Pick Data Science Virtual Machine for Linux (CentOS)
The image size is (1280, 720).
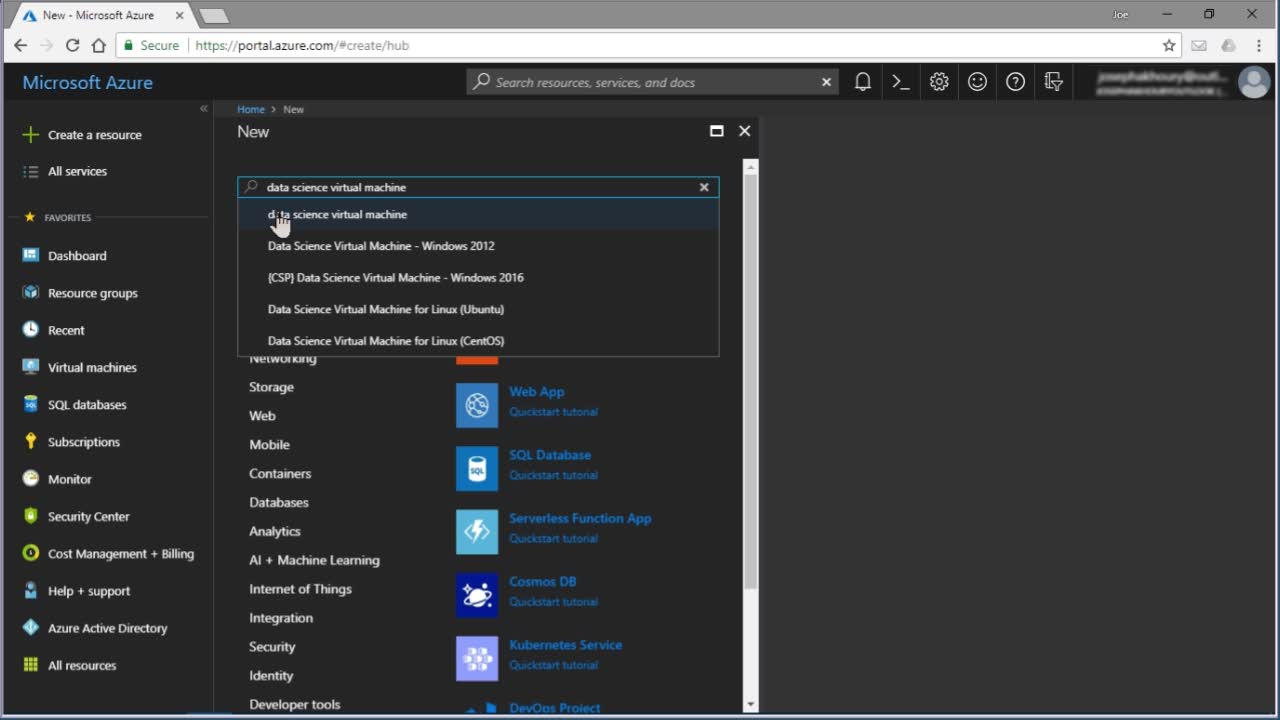point(385,341)
